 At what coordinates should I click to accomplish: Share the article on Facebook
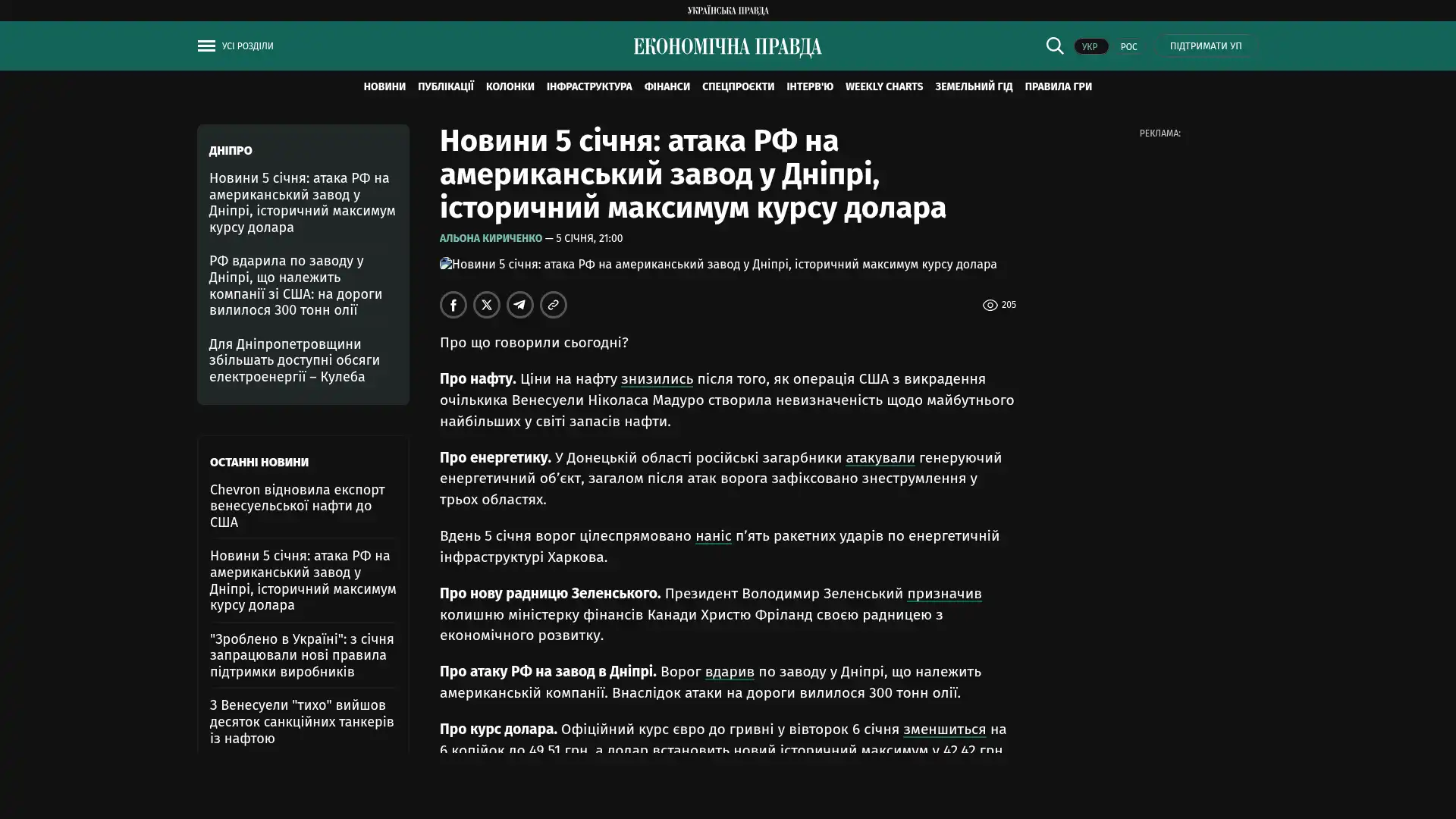(x=453, y=305)
